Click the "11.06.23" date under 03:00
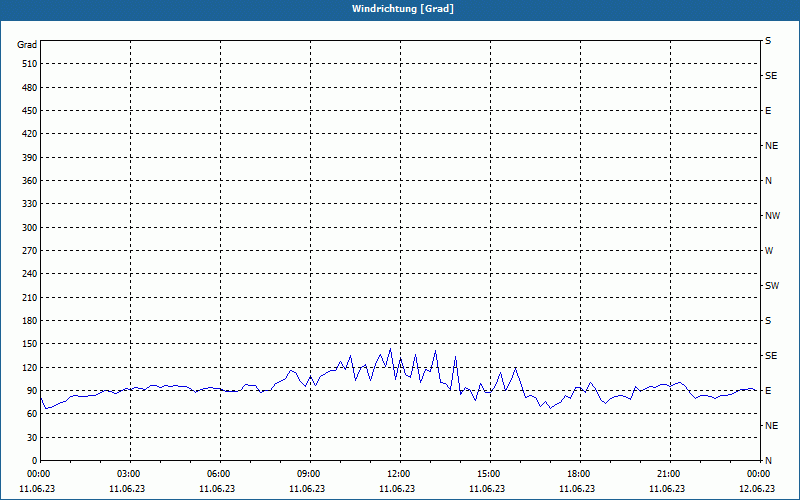800x500 pixels. [x=127, y=489]
